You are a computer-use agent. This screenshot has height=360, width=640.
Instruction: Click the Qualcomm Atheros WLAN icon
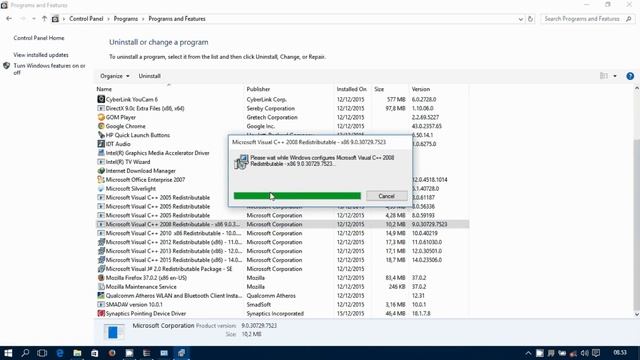(101, 296)
